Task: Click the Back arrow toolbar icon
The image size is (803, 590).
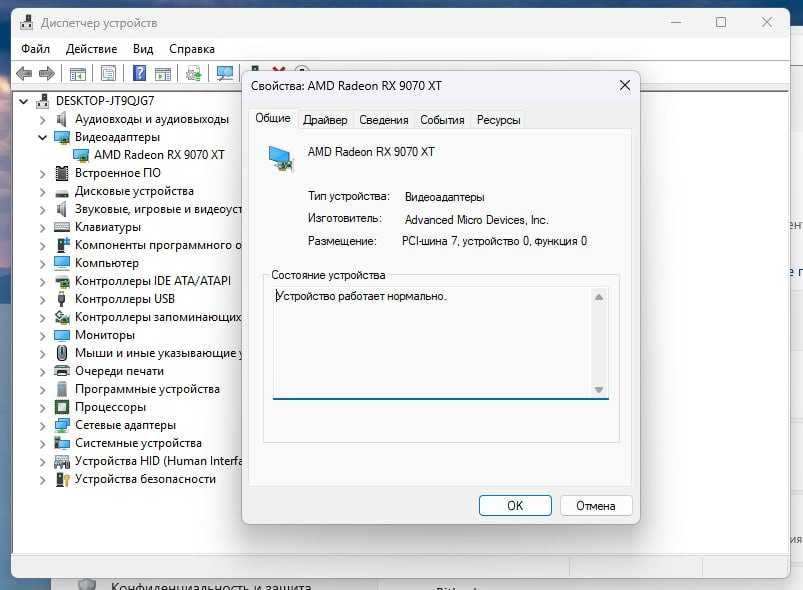Action: click(24, 74)
